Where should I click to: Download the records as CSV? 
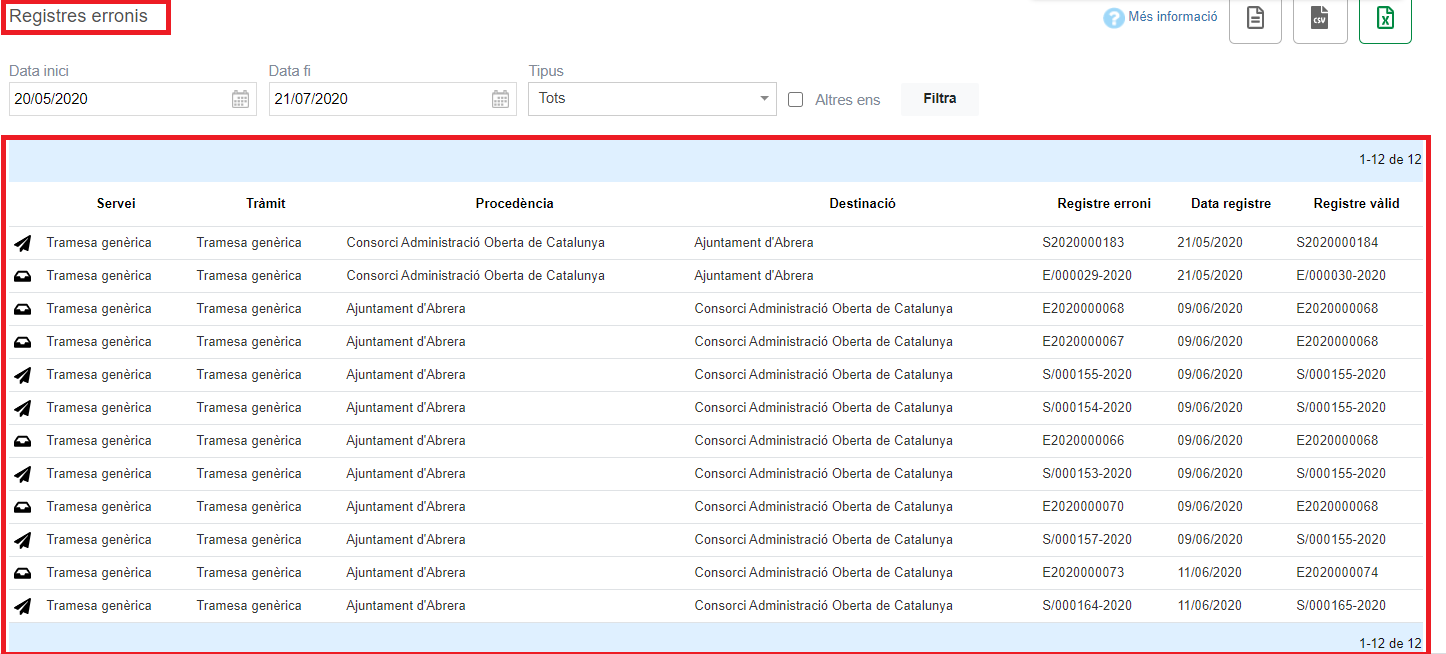tap(1320, 19)
